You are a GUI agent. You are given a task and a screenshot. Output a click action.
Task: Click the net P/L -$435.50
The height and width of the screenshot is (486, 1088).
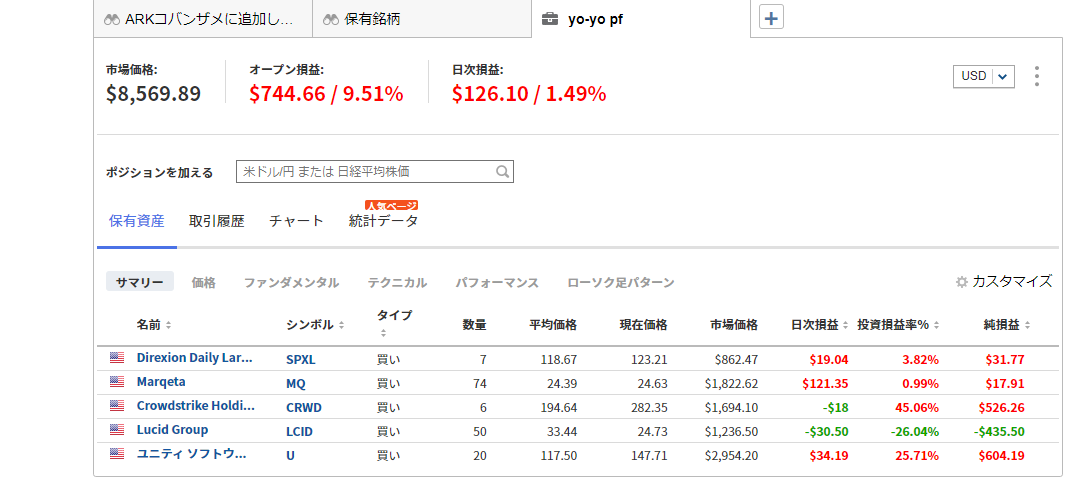(x=998, y=432)
